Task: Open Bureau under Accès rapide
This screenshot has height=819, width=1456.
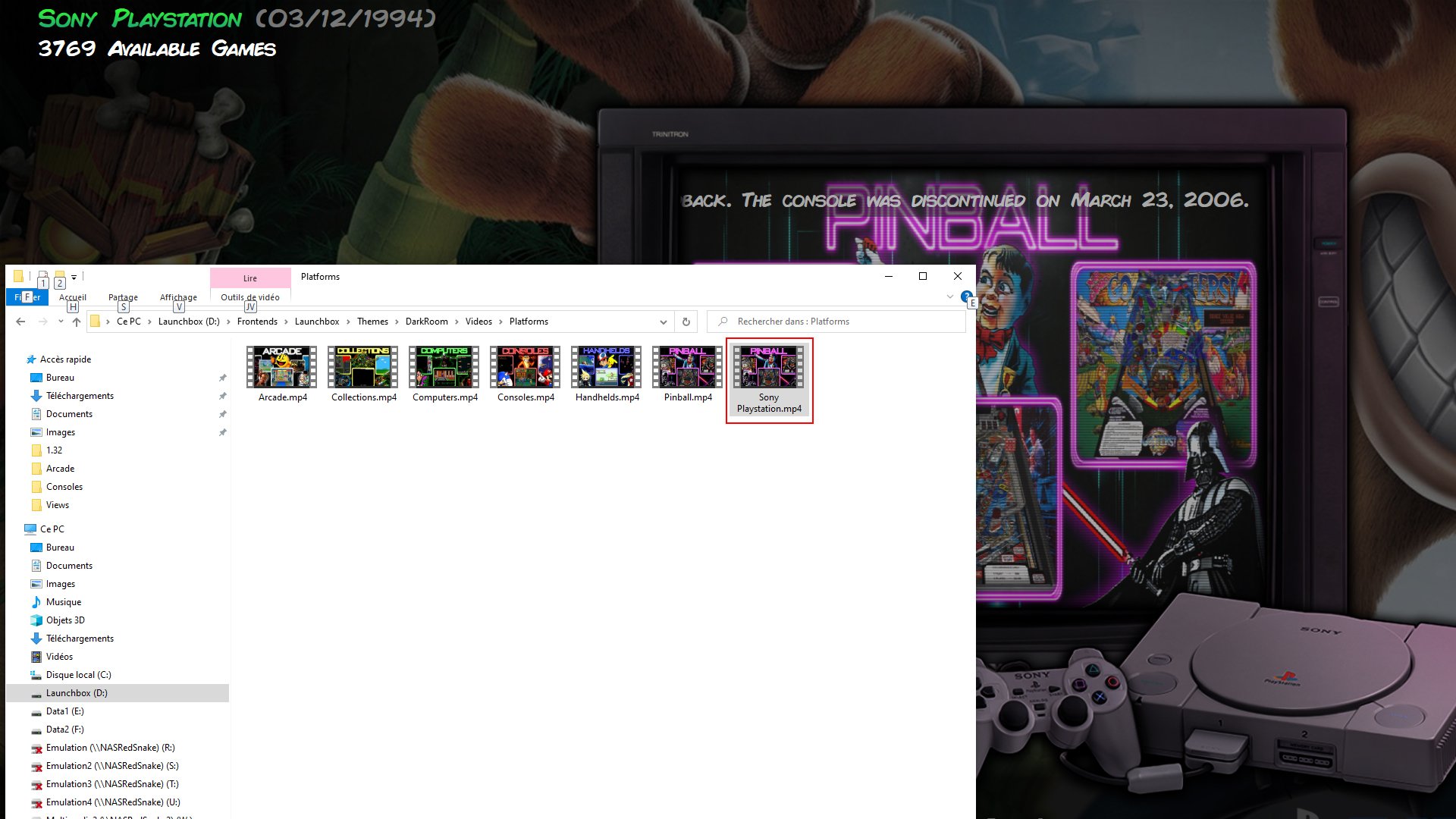Action: pyautogui.click(x=60, y=378)
